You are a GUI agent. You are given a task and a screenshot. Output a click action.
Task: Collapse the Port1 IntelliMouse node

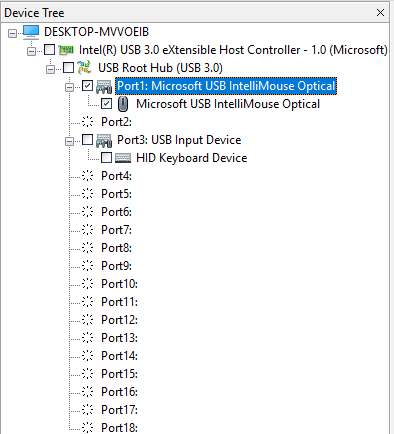(69, 87)
